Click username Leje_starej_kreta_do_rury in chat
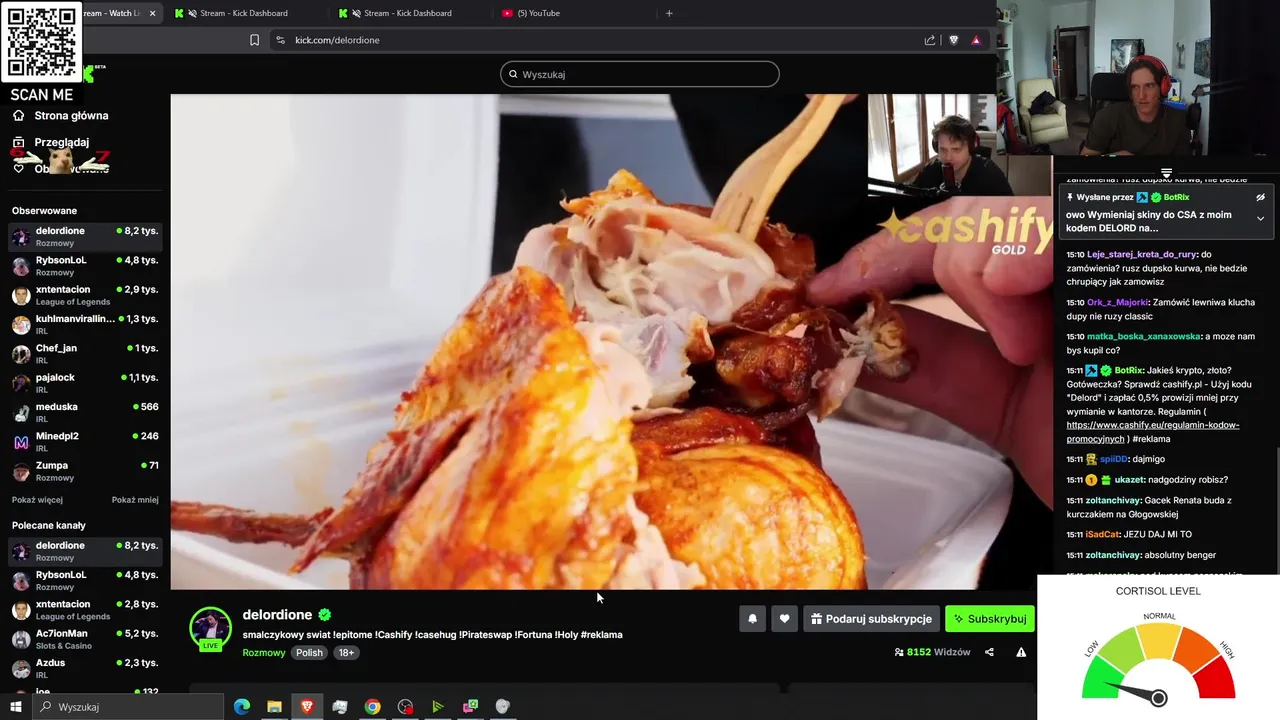This screenshot has height=720, width=1280. coord(1142,255)
